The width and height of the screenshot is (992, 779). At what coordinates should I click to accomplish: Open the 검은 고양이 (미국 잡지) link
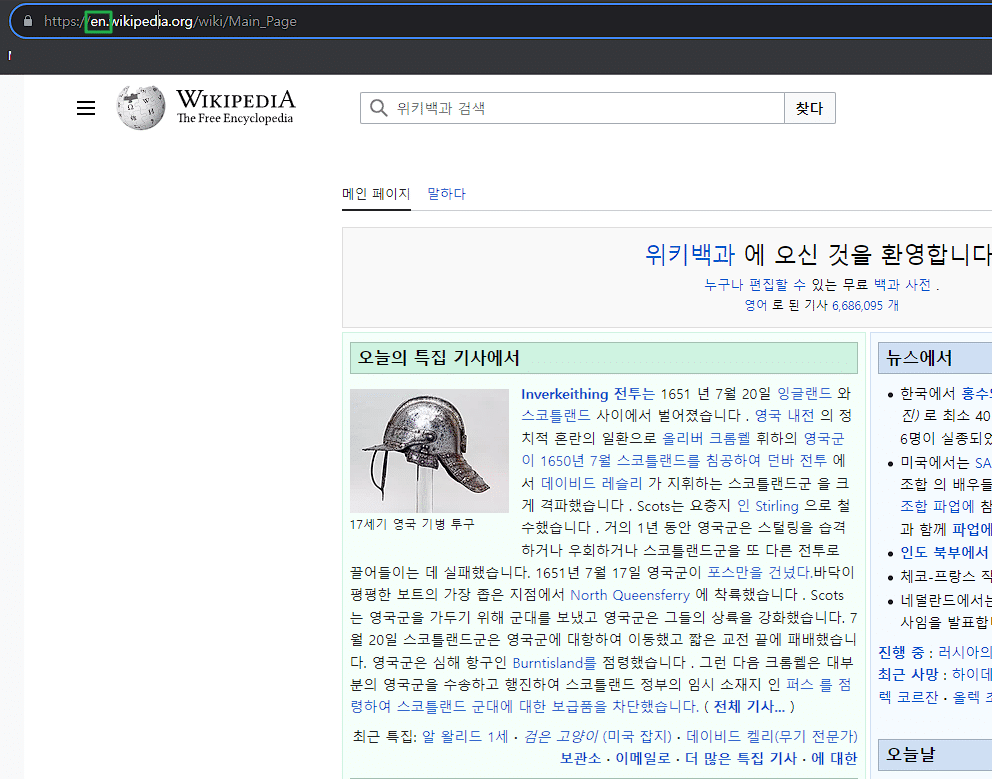point(597,737)
